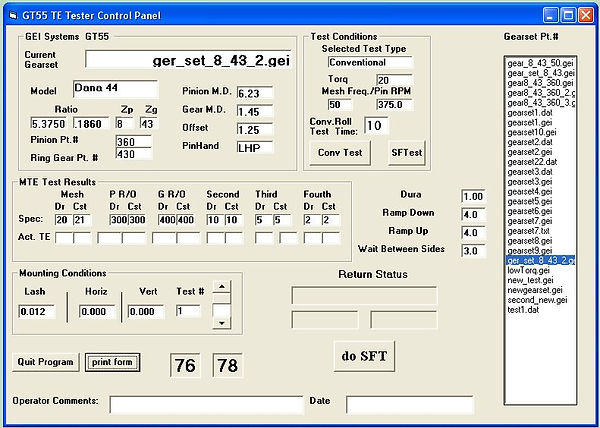Click the Pinion Pt.# field

click(134, 141)
